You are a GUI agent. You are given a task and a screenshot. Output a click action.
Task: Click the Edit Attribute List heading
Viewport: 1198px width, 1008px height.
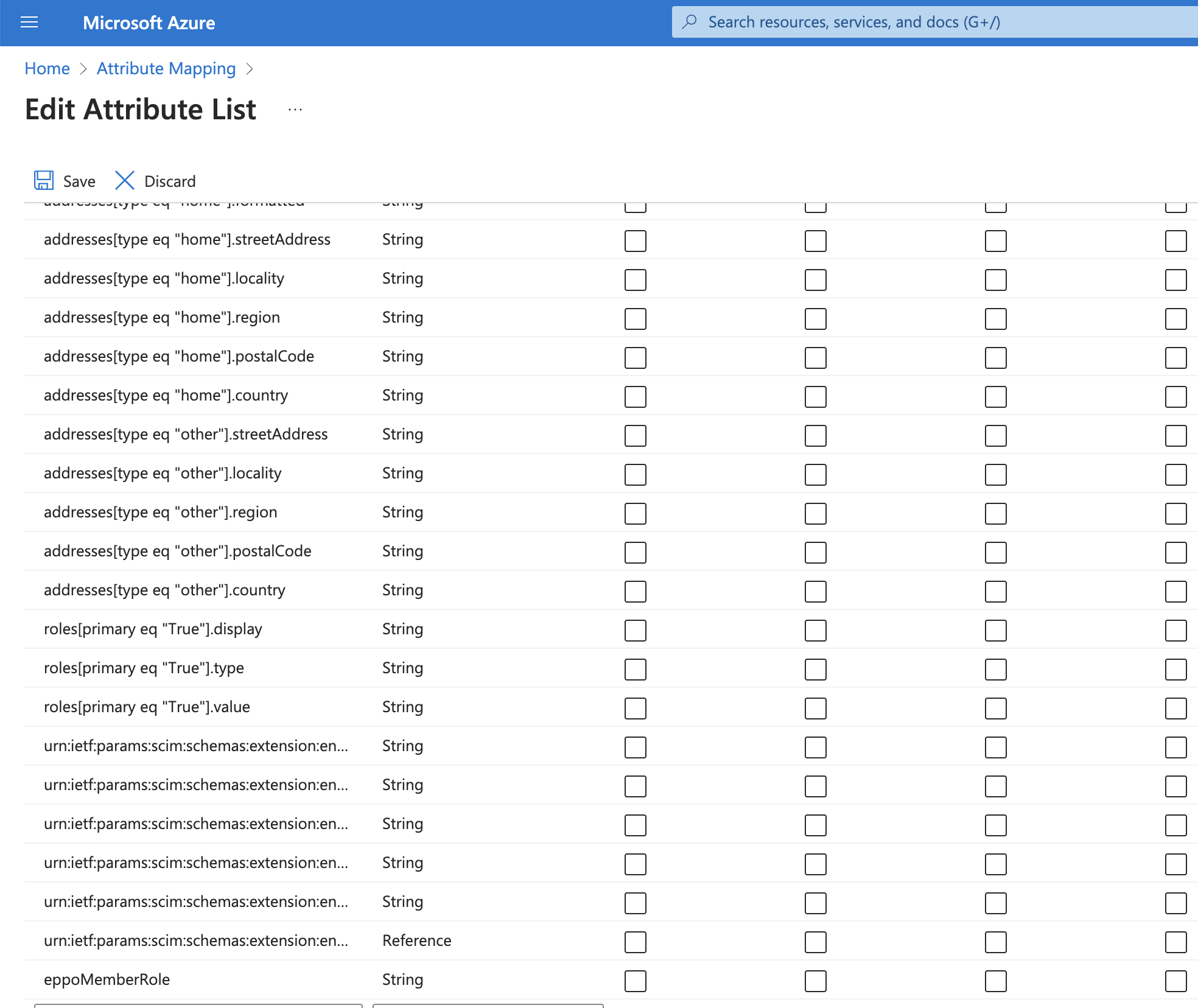[x=141, y=110]
